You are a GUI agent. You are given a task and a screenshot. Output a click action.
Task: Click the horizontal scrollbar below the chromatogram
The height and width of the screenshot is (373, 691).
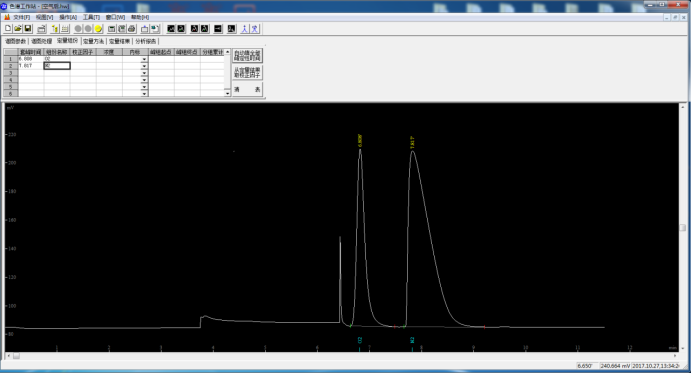coord(342,355)
